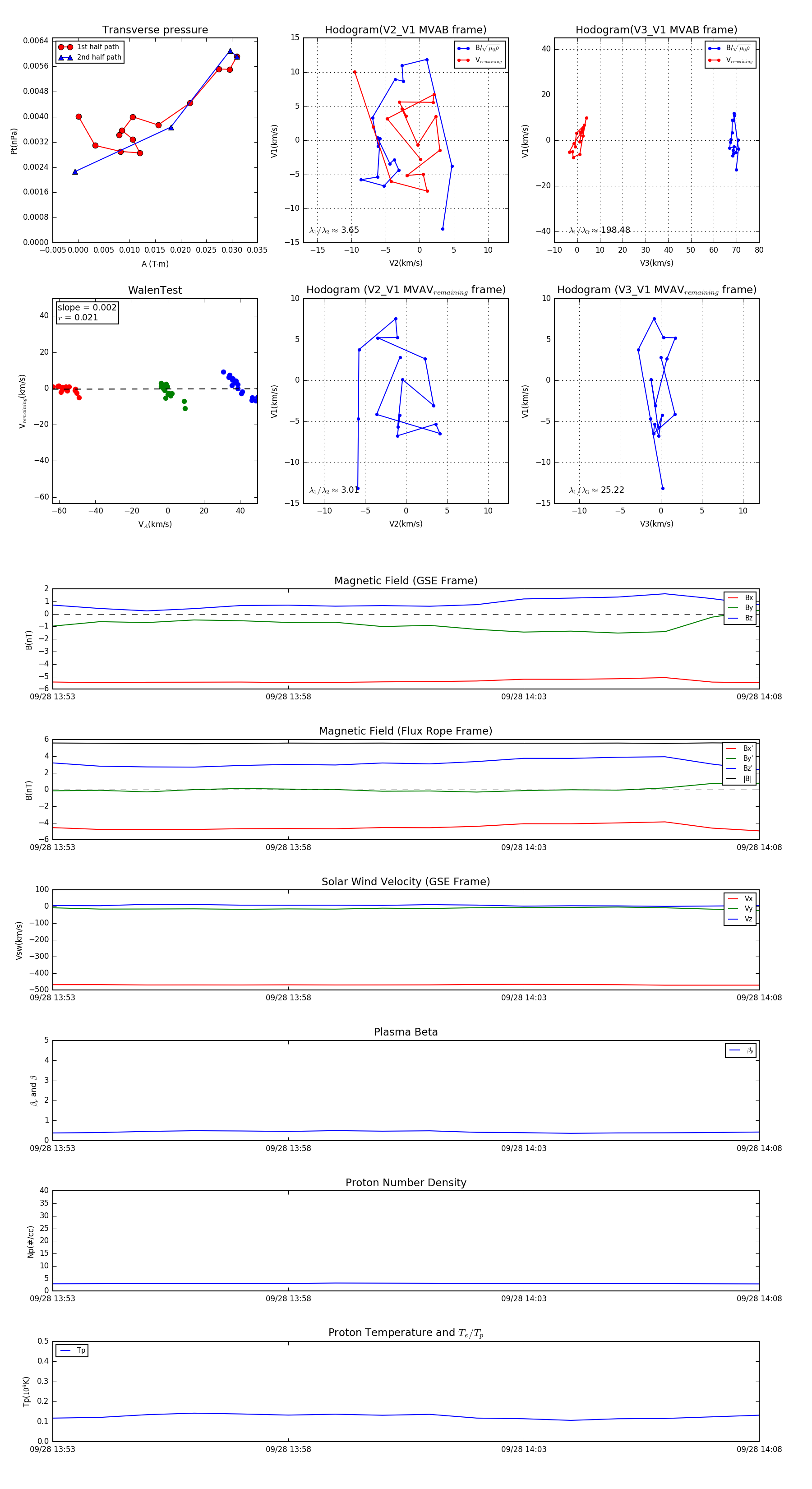Click the 'Transverse pressure' plot title
This screenshot has height=1489, width=812.
(155, 29)
